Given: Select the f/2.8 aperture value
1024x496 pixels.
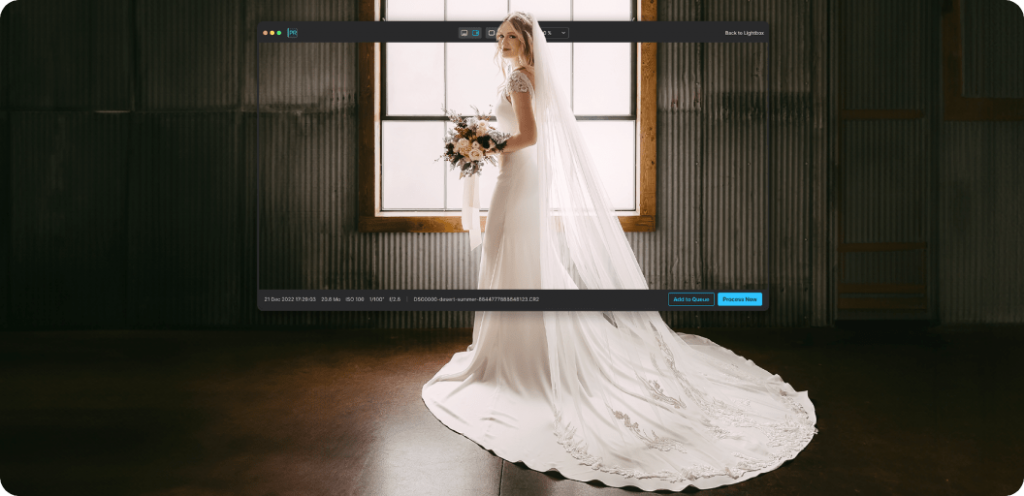Looking at the screenshot, I should pos(395,299).
